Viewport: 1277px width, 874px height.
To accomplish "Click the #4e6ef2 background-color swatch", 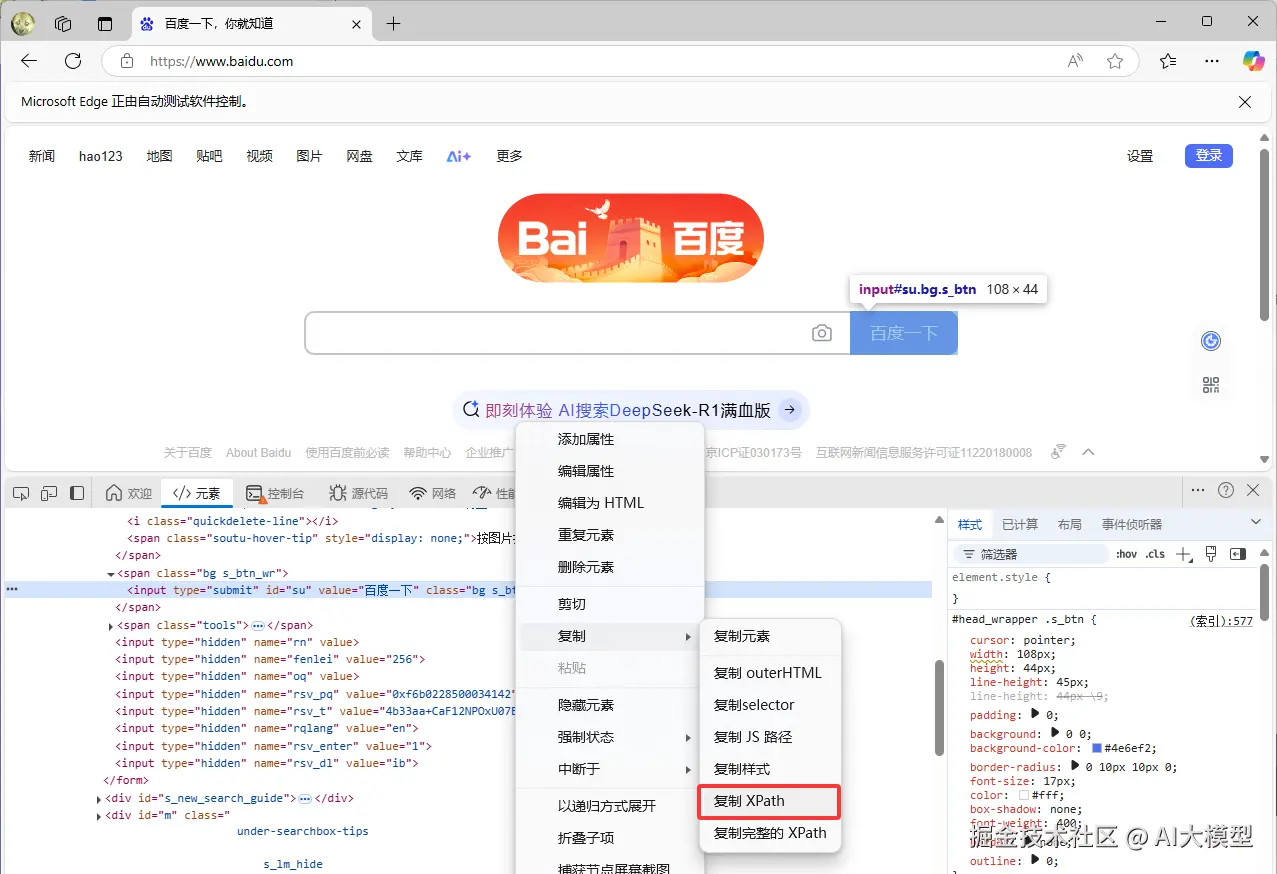I will (x=1097, y=748).
